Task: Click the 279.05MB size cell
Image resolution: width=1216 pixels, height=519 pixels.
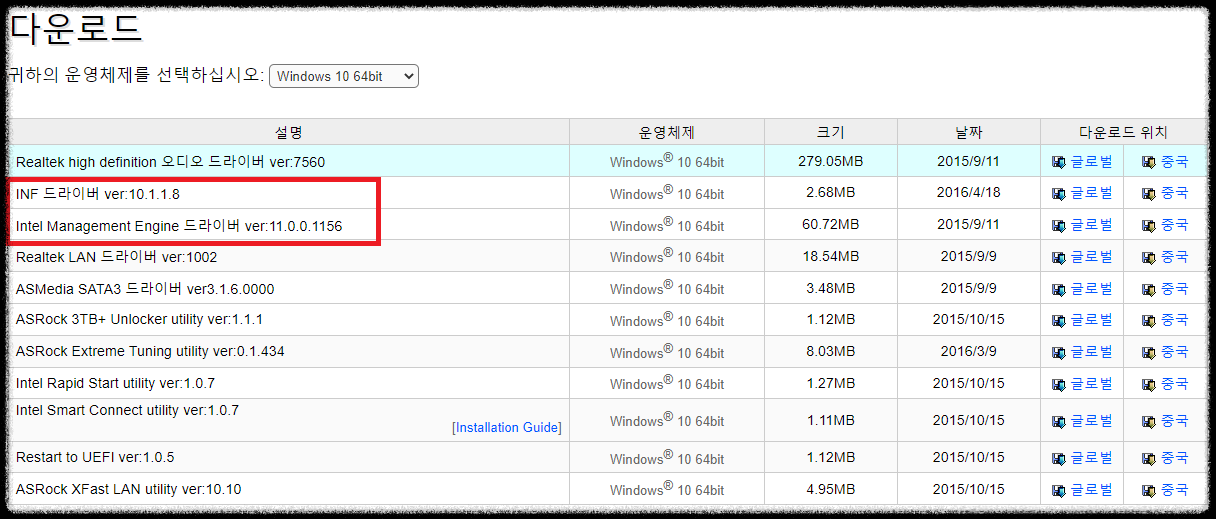Action: [x=831, y=161]
